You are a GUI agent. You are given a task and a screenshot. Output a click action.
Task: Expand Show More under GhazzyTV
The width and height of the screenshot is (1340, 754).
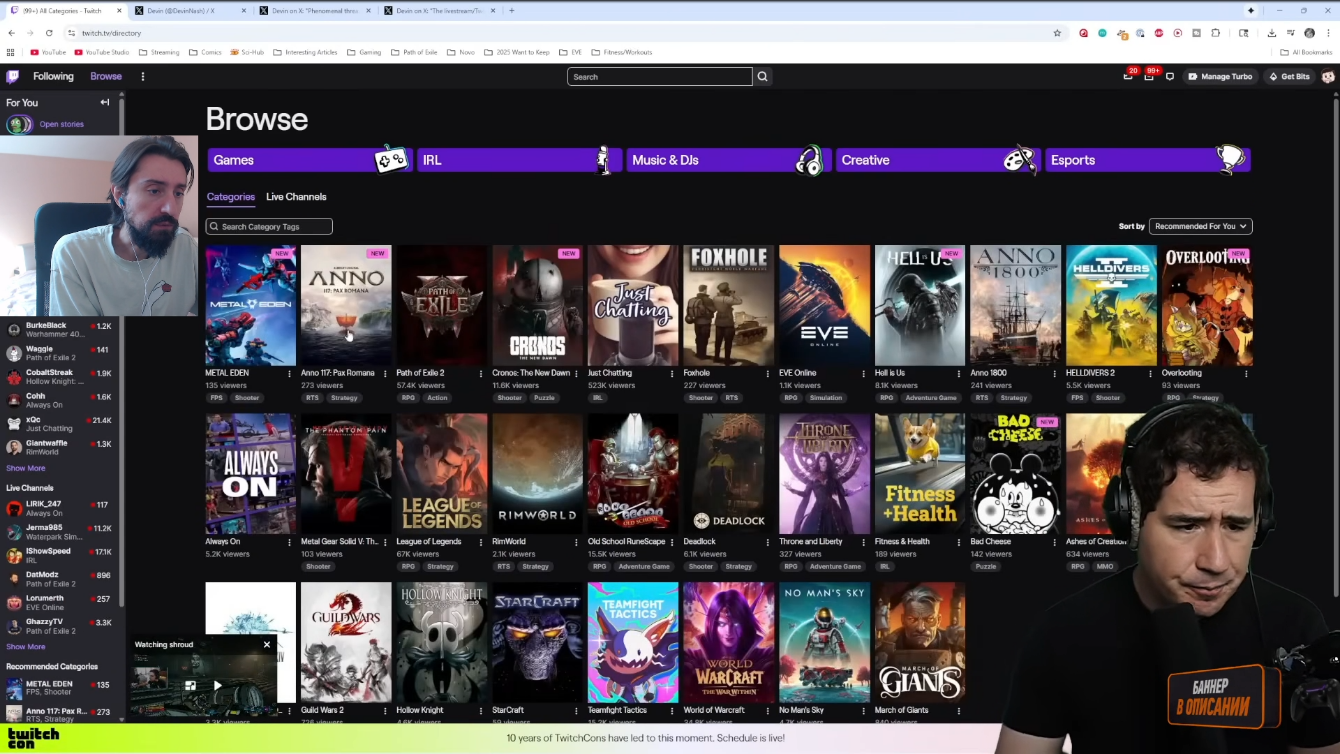coord(26,647)
